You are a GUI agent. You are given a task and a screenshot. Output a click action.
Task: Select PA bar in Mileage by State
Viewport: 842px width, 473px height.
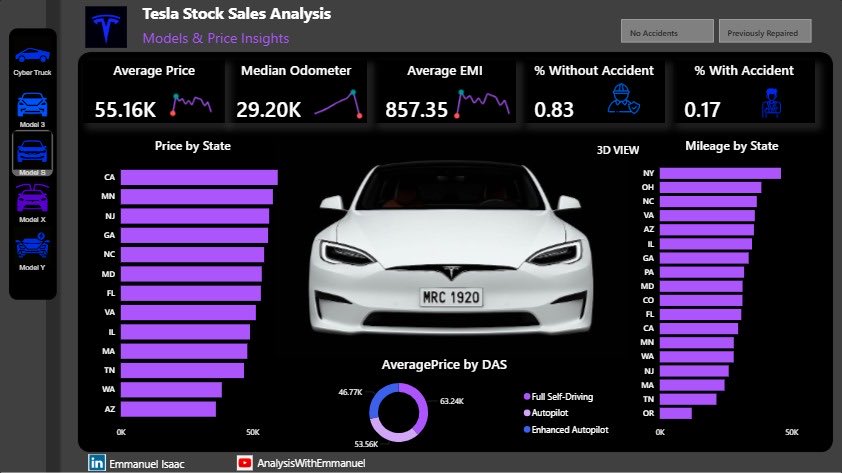[702, 272]
